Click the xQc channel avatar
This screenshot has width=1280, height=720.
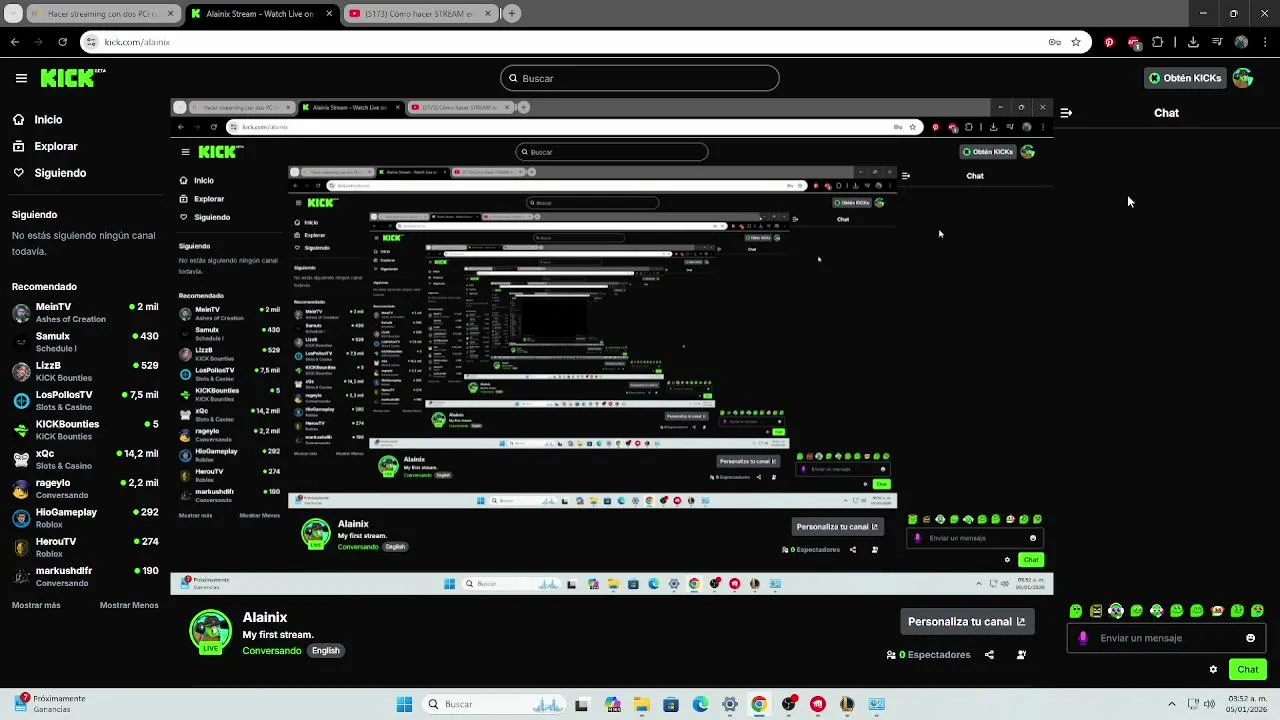click(x=21, y=459)
